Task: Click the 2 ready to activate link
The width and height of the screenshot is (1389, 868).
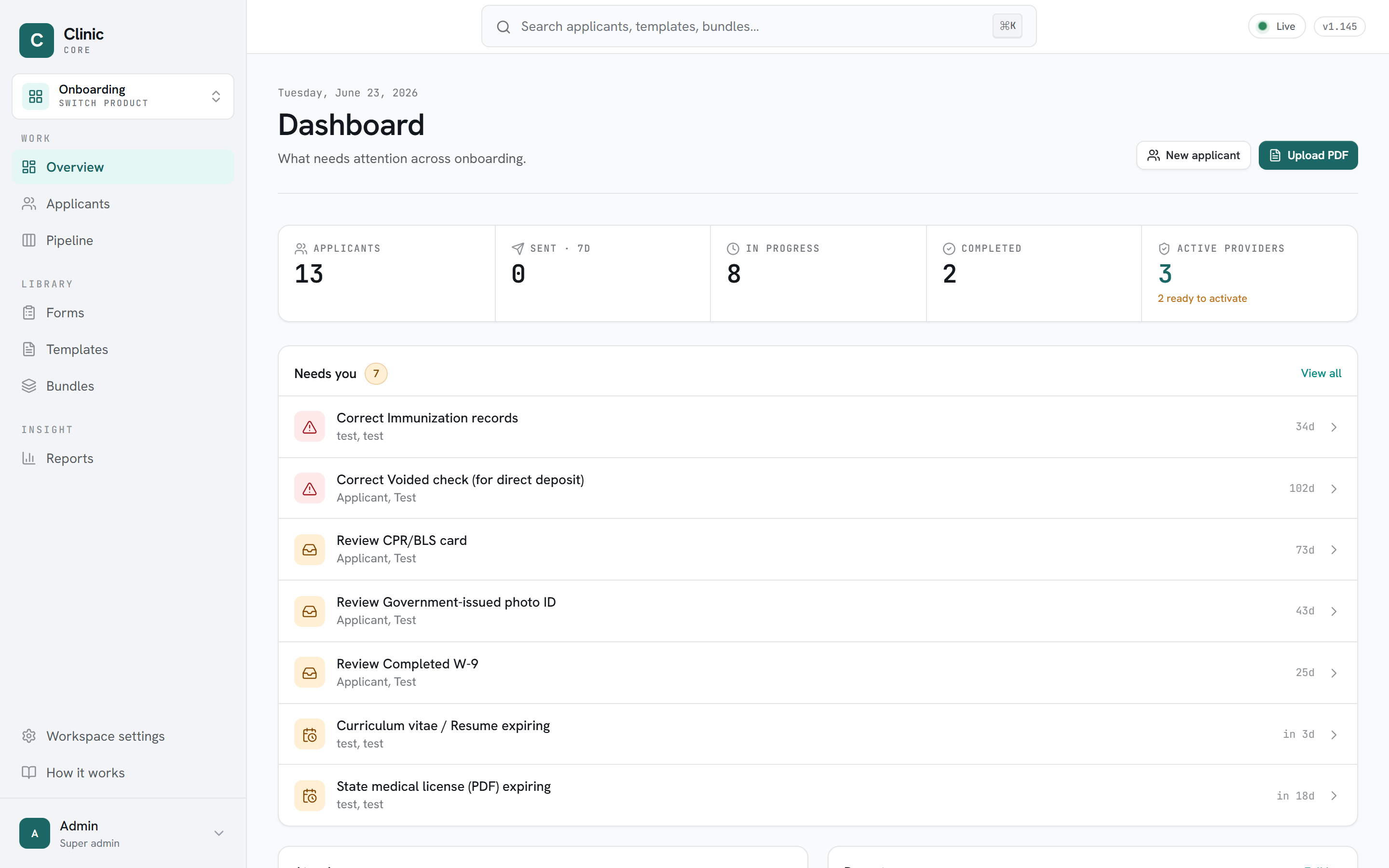Action: (1202, 298)
